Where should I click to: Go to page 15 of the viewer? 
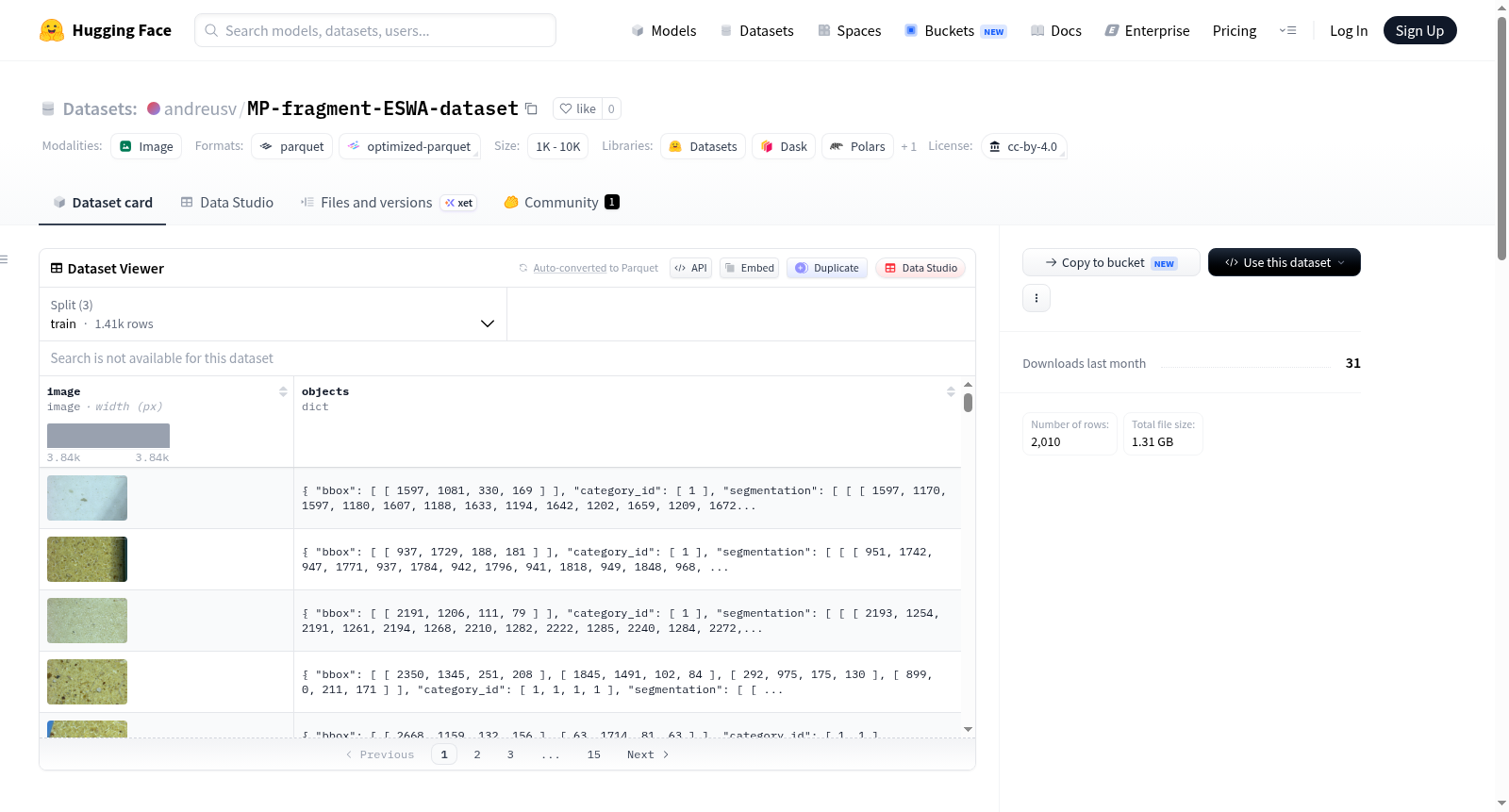tap(593, 754)
